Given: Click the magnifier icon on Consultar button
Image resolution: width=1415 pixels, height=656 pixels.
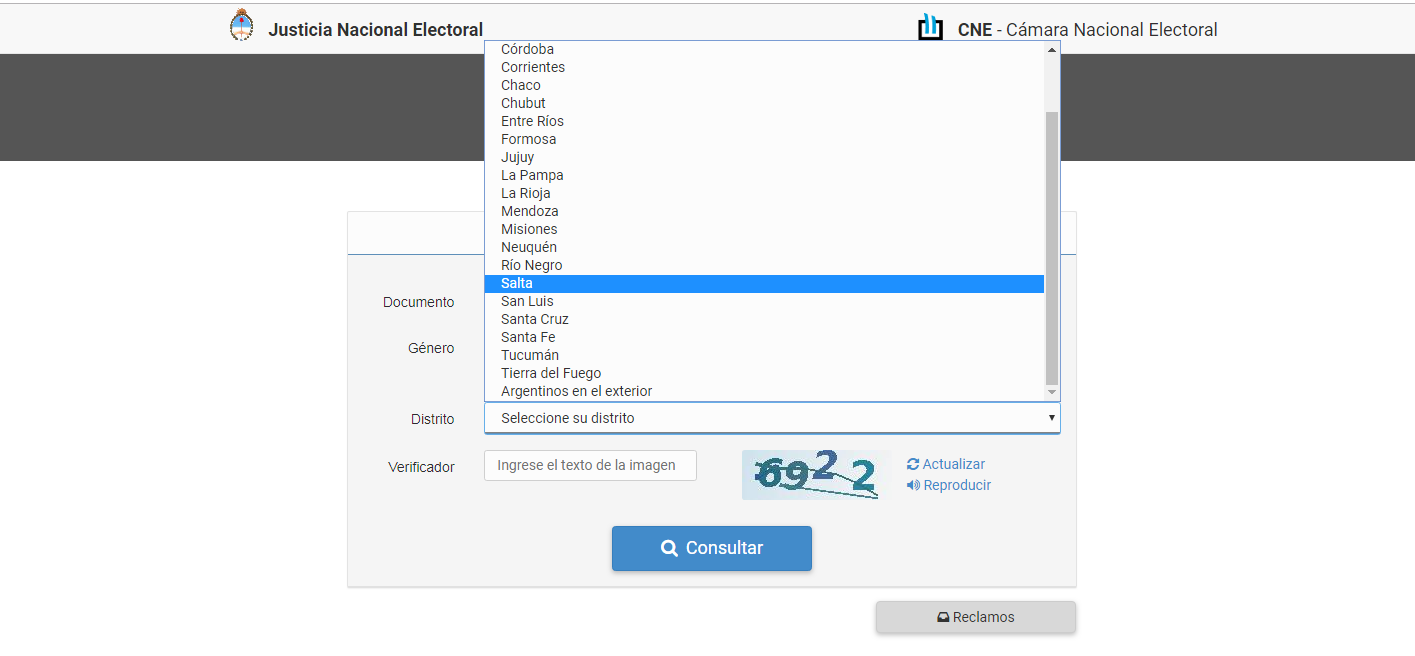Looking at the screenshot, I should tap(670, 548).
